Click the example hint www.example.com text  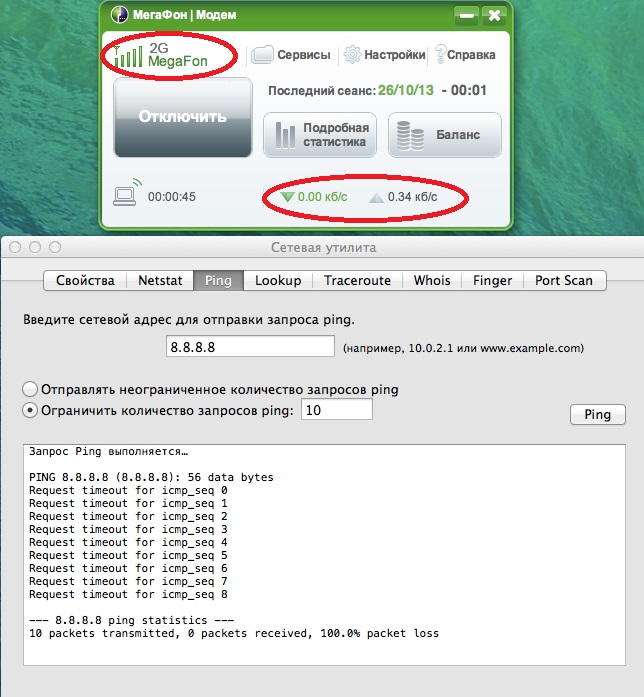530,348
